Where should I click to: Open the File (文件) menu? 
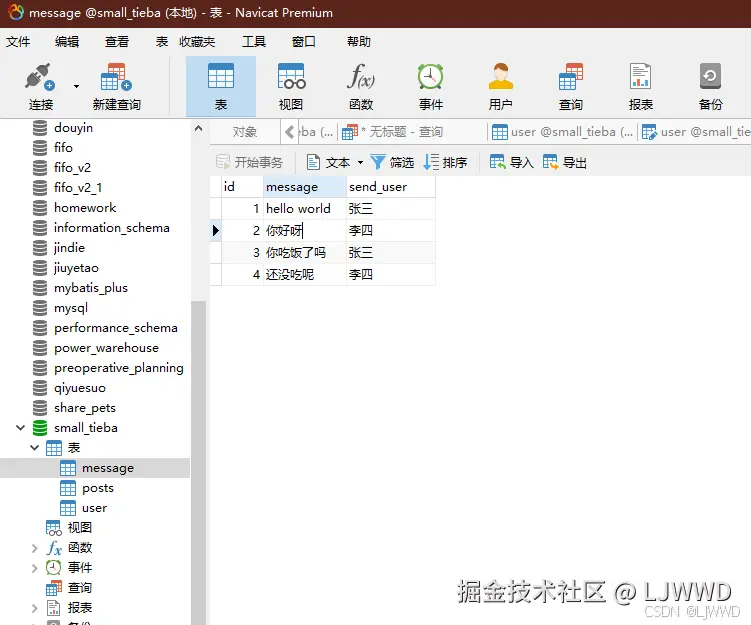(x=18, y=42)
